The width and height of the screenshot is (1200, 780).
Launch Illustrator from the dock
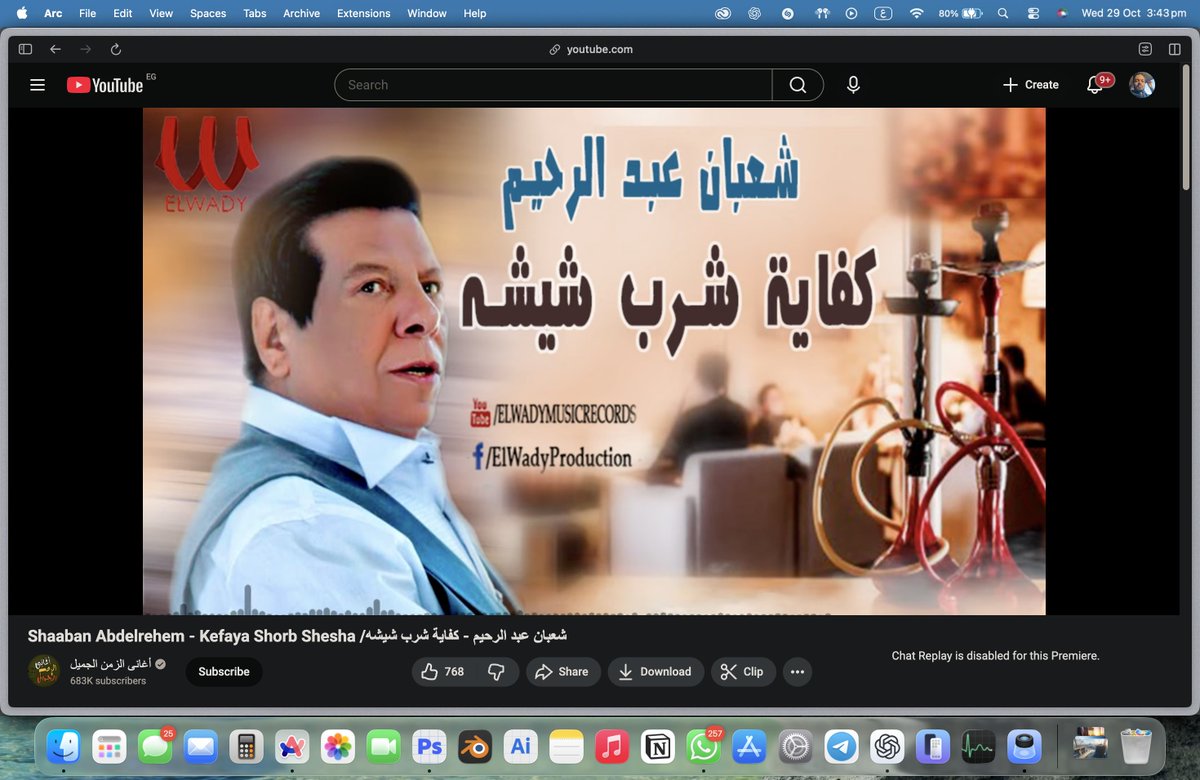click(x=521, y=746)
